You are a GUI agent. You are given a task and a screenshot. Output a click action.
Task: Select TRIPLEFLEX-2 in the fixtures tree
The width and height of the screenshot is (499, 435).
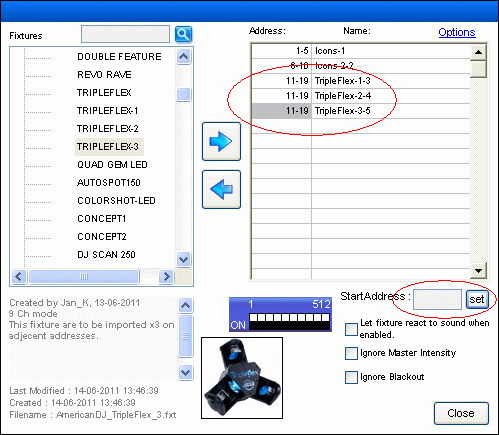[107, 129]
